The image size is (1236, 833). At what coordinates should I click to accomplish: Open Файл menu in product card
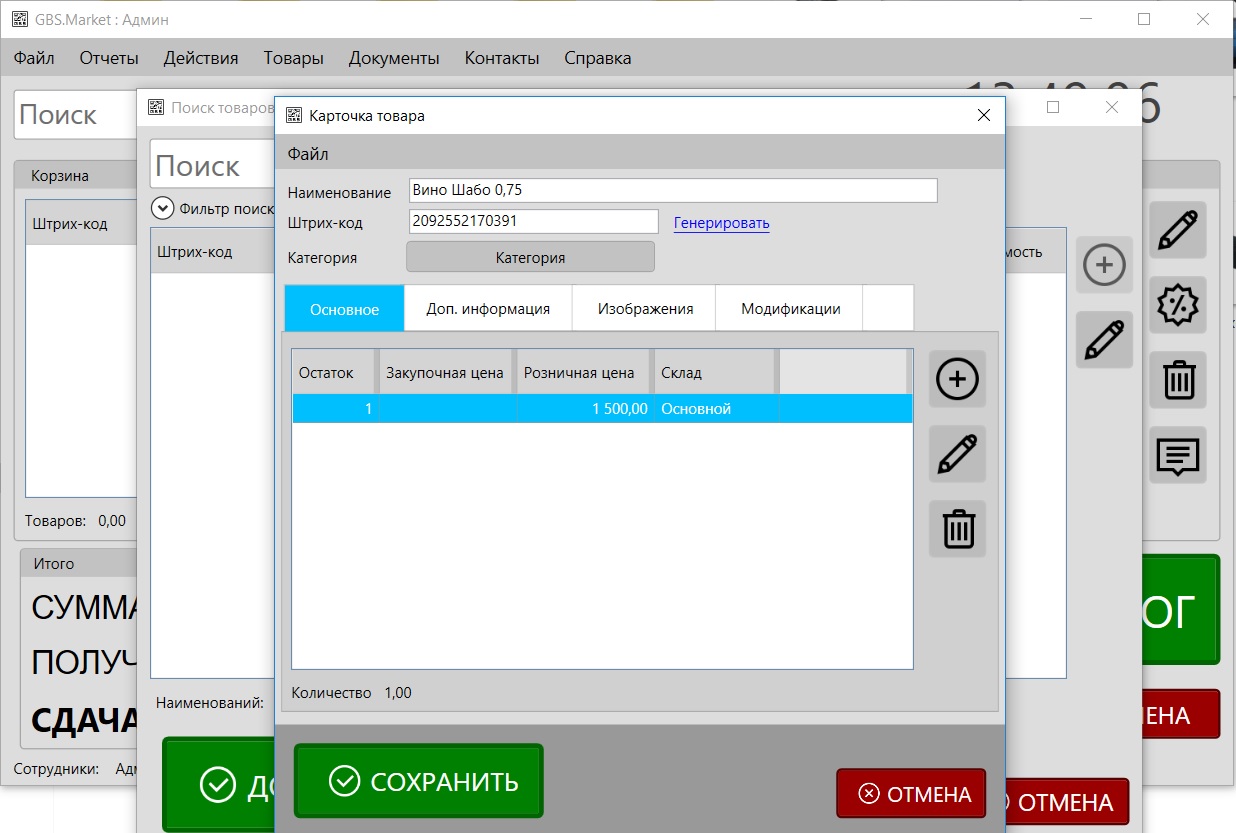pyautogui.click(x=308, y=154)
